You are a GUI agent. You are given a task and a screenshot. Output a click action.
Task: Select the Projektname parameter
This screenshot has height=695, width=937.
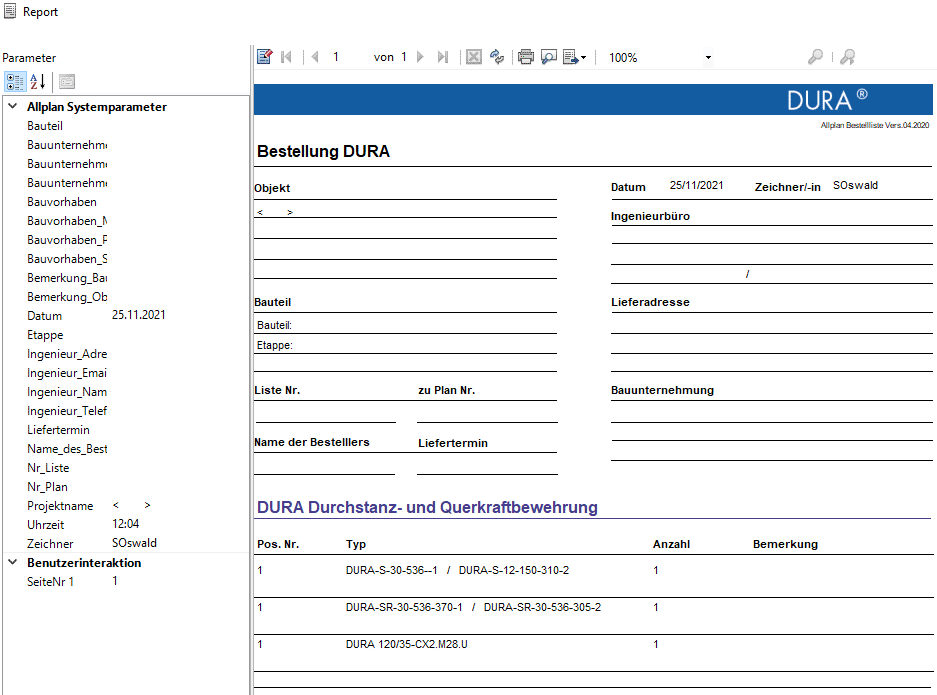(126, 506)
